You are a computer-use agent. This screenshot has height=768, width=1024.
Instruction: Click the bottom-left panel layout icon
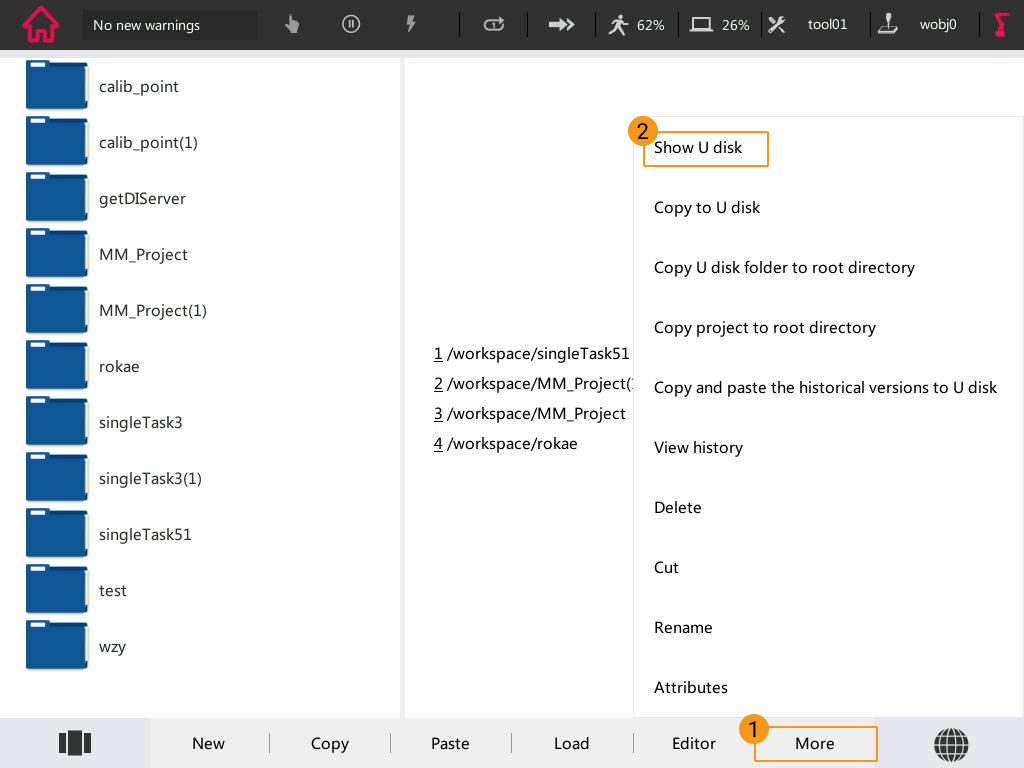pyautogui.click(x=75, y=743)
